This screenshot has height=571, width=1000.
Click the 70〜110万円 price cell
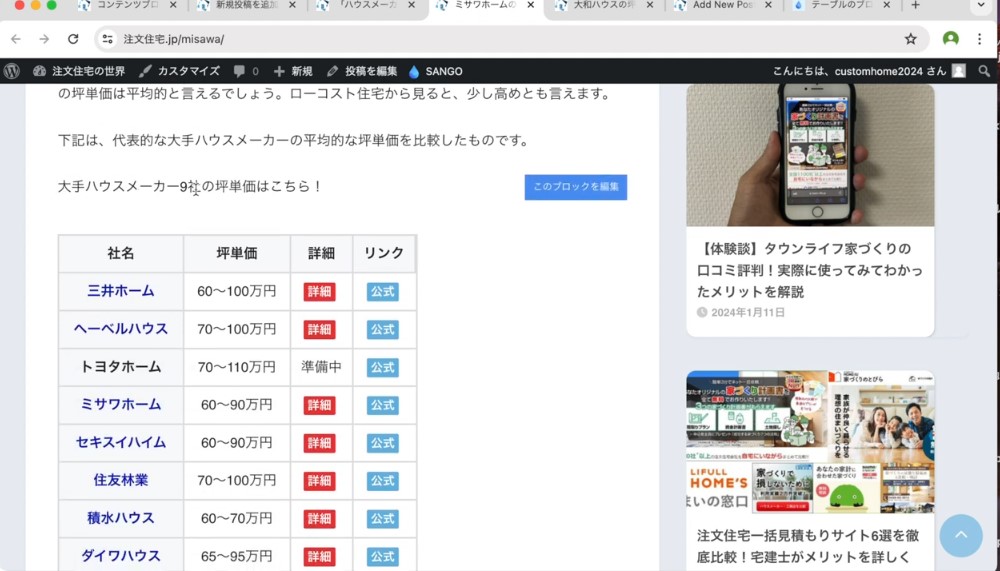237,367
